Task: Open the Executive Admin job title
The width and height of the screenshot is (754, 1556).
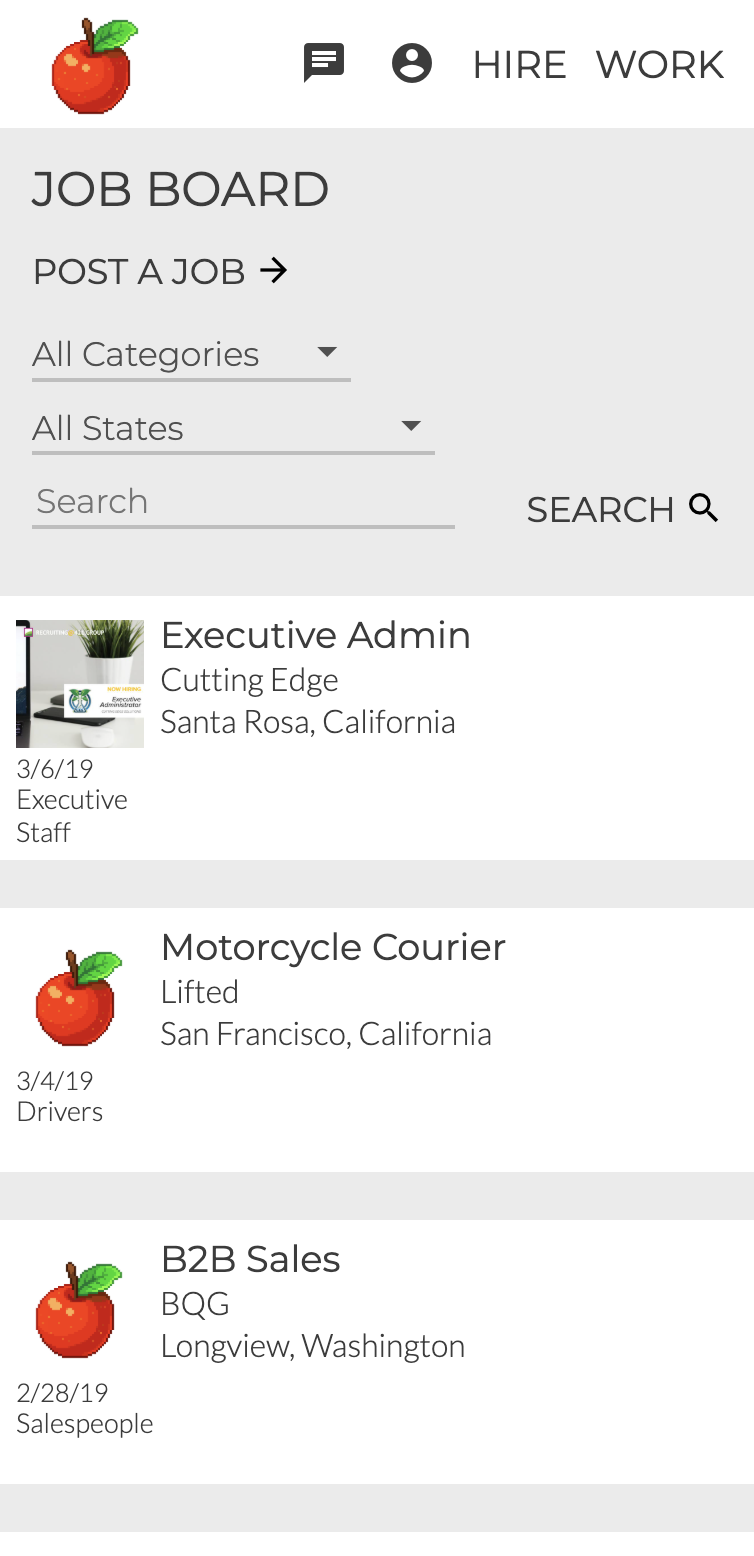Action: 315,635
